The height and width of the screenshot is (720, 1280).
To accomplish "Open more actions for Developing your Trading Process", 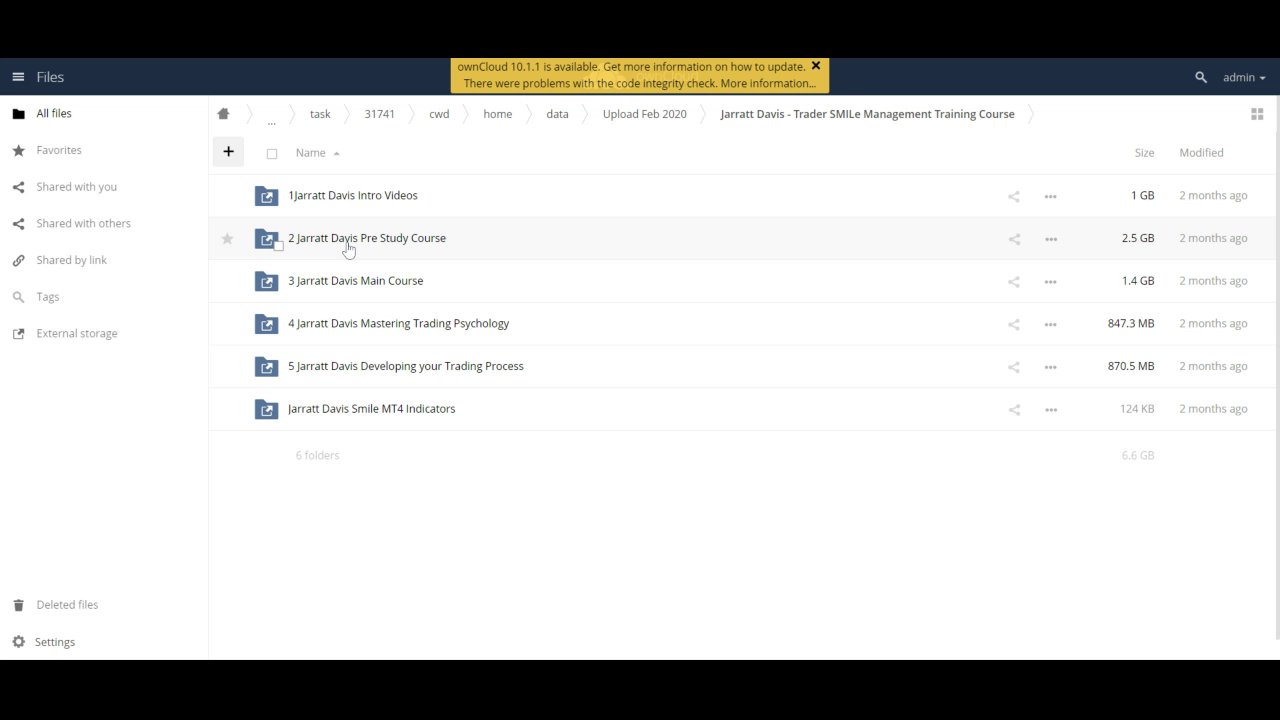I will click(x=1050, y=367).
